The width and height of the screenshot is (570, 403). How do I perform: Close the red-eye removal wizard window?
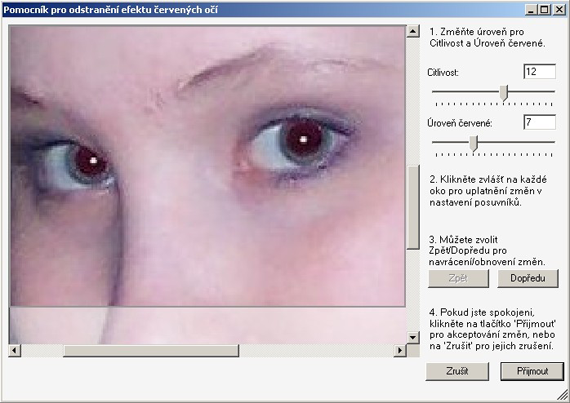pyautogui.click(x=559, y=9)
